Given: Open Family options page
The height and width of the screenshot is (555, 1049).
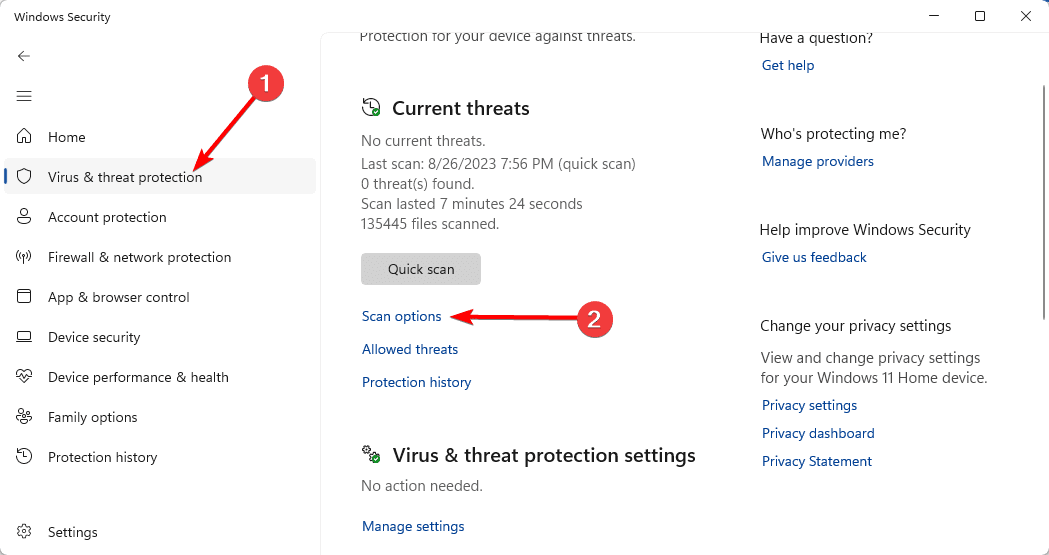Looking at the screenshot, I should pos(160,417).
